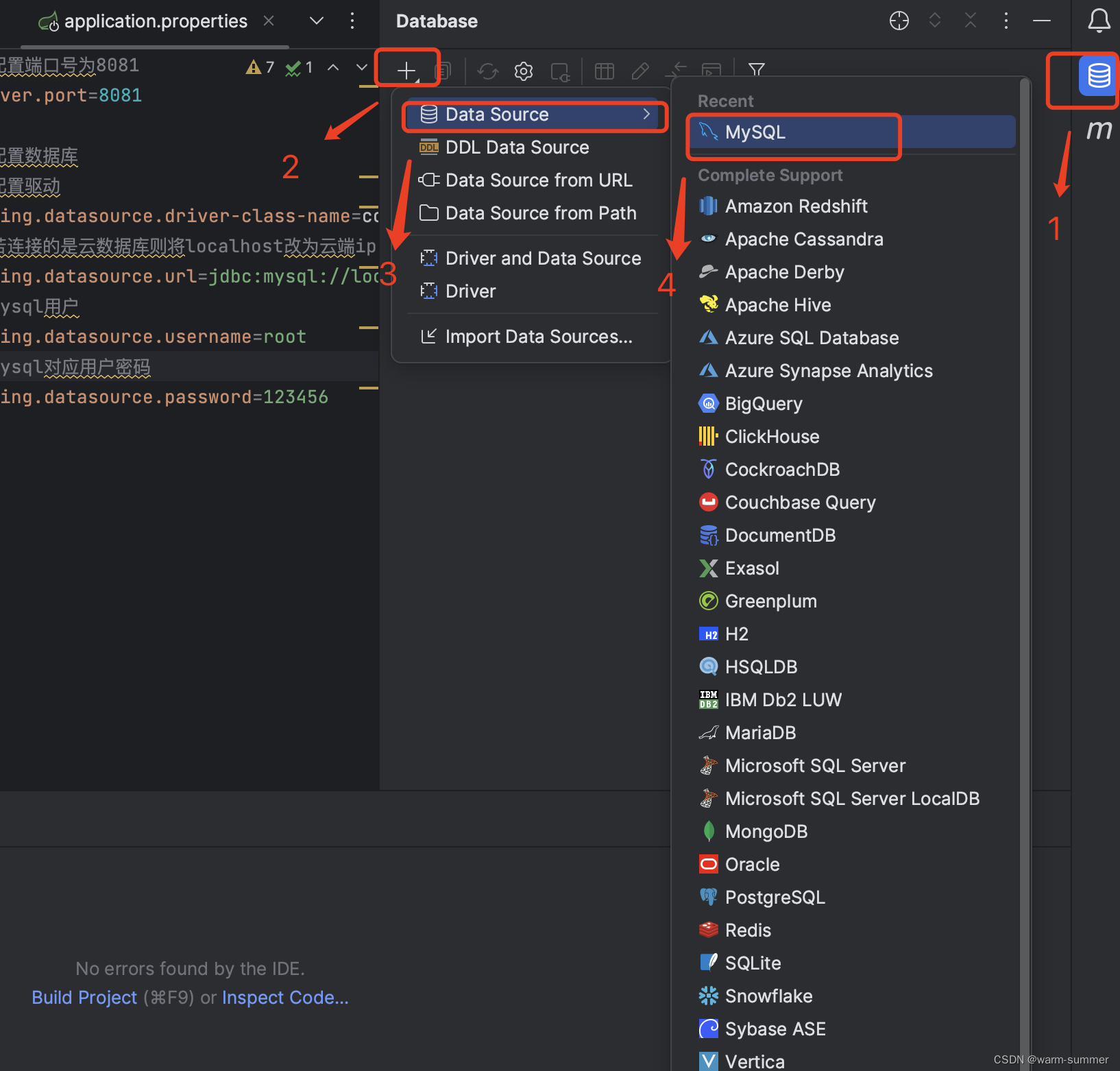
Task: Open the editor tabs list dropdown chevron
Action: coord(317,21)
